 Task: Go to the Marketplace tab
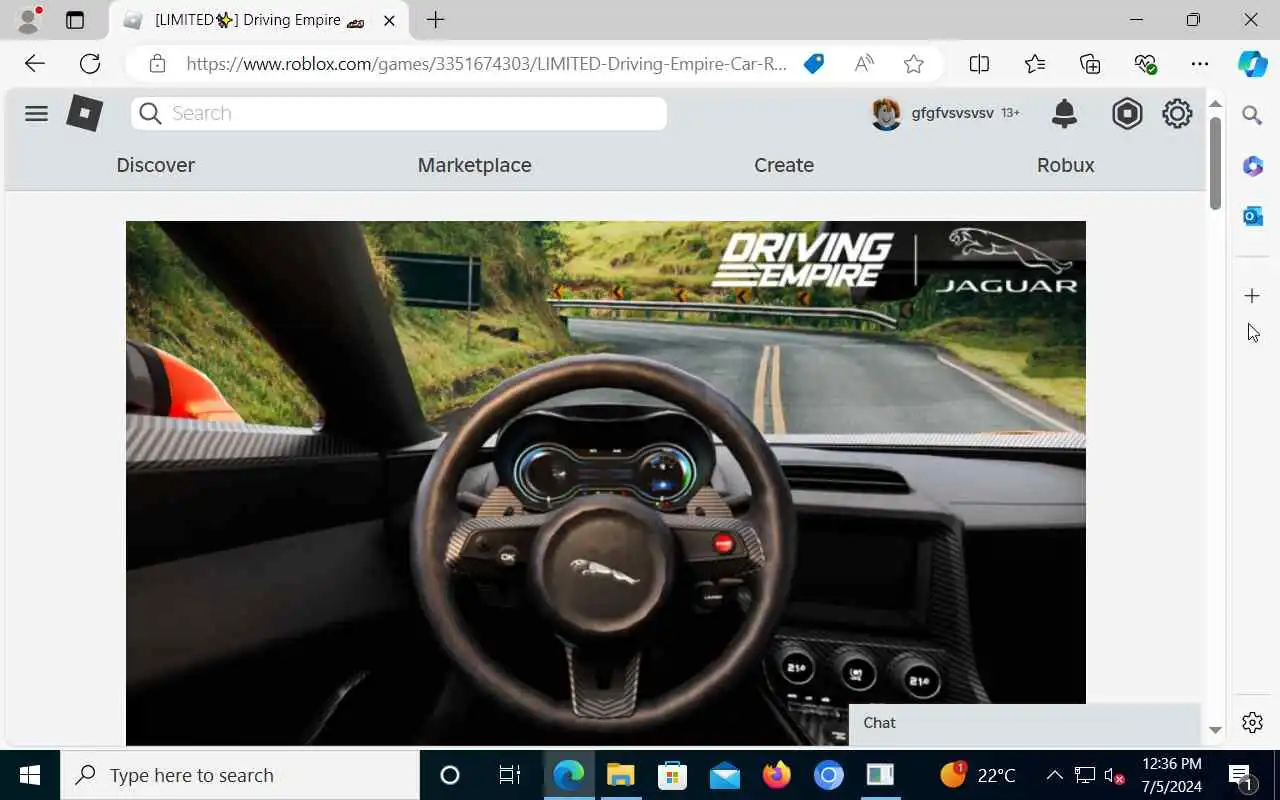[474, 165]
